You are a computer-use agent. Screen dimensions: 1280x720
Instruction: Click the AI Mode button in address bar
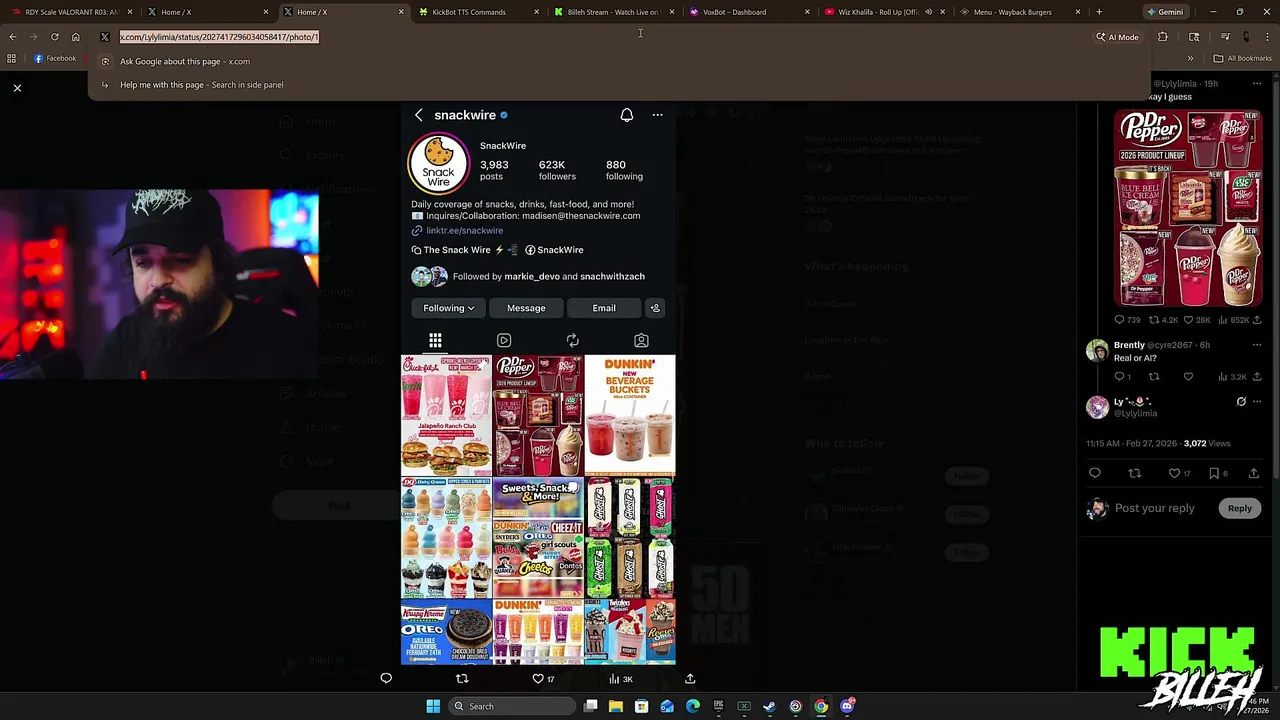[1117, 37]
